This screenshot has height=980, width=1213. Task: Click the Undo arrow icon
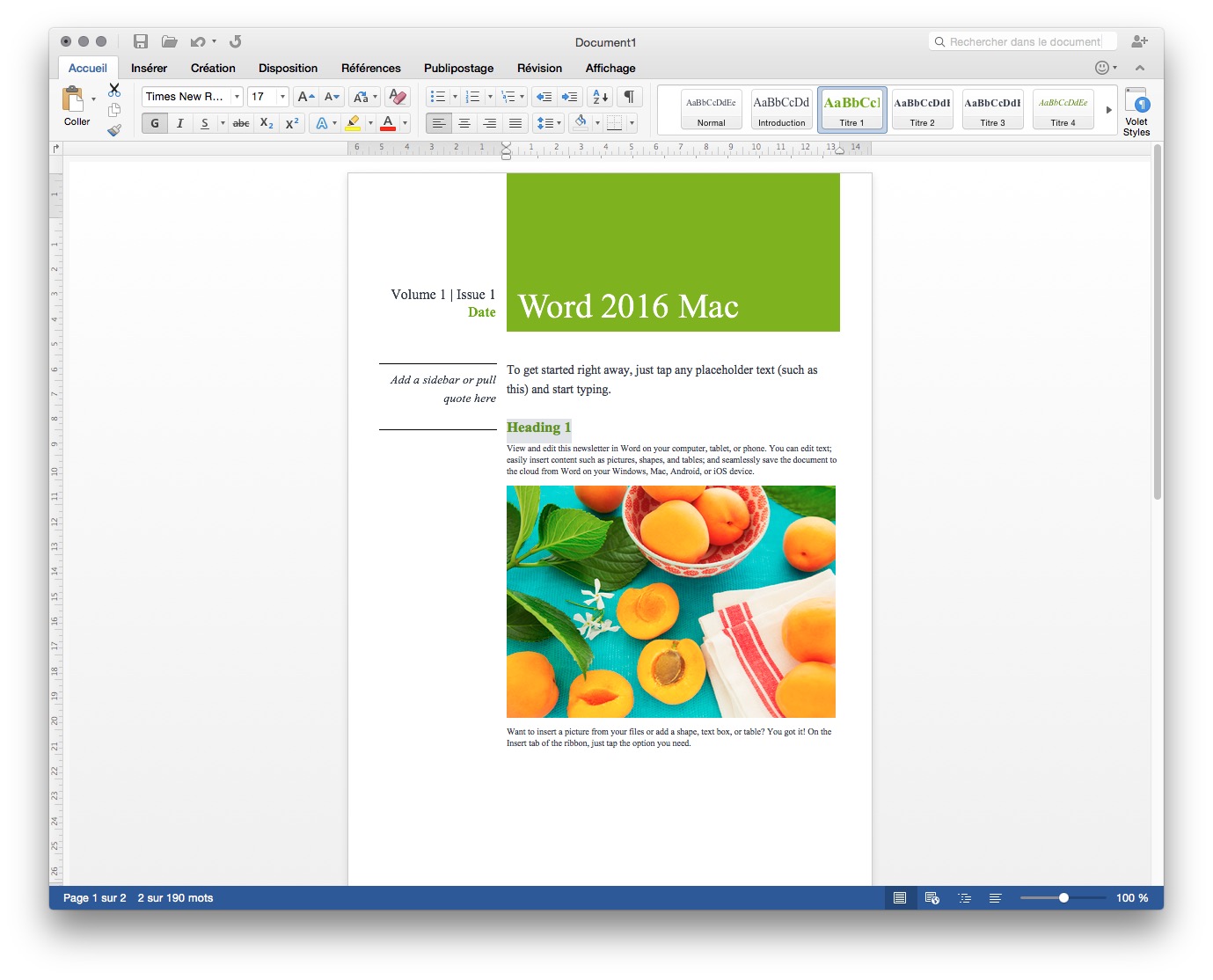[198, 41]
